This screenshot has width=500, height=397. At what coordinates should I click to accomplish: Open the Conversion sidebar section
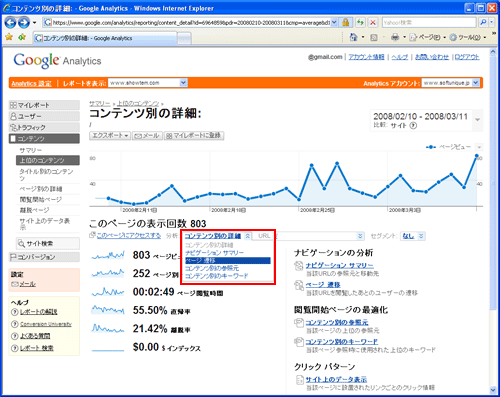(x=44, y=257)
